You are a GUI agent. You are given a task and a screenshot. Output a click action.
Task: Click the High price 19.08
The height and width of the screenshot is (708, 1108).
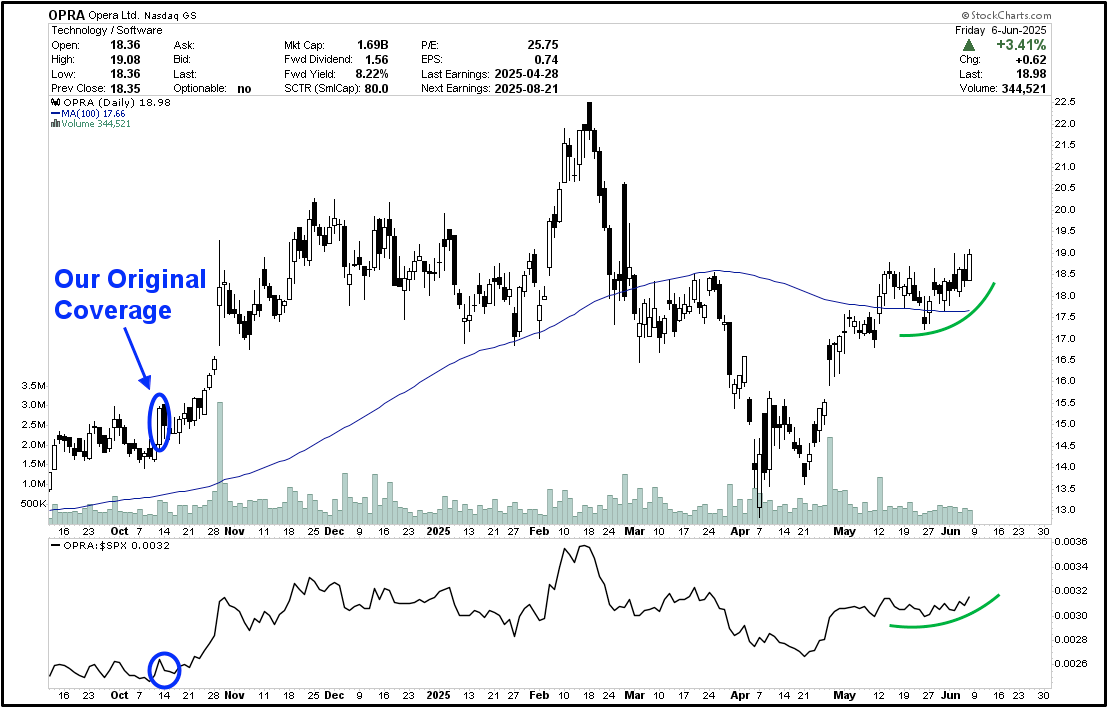[126, 60]
